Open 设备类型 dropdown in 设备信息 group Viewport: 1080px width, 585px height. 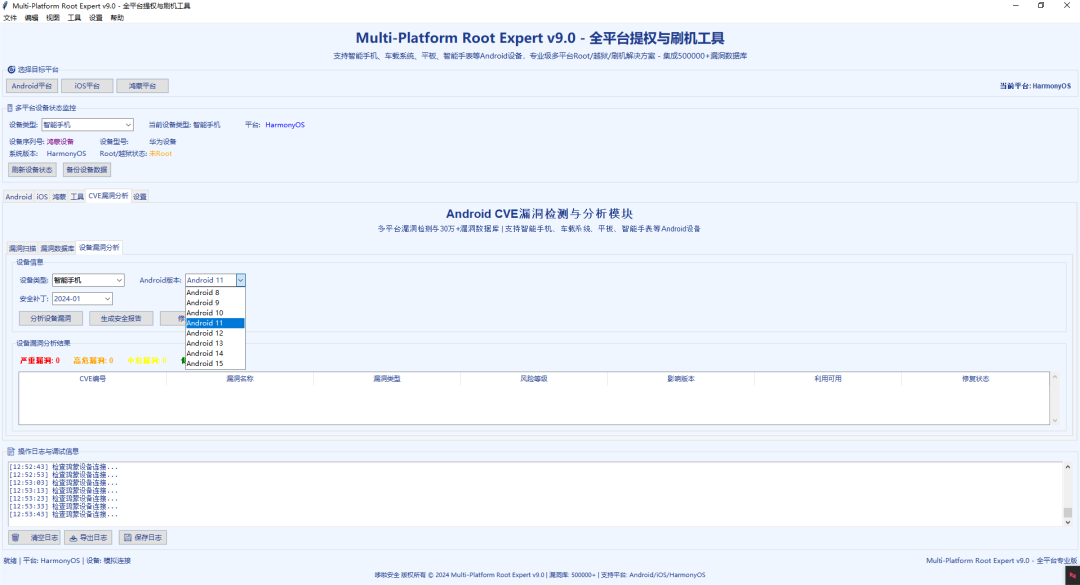click(x=88, y=280)
